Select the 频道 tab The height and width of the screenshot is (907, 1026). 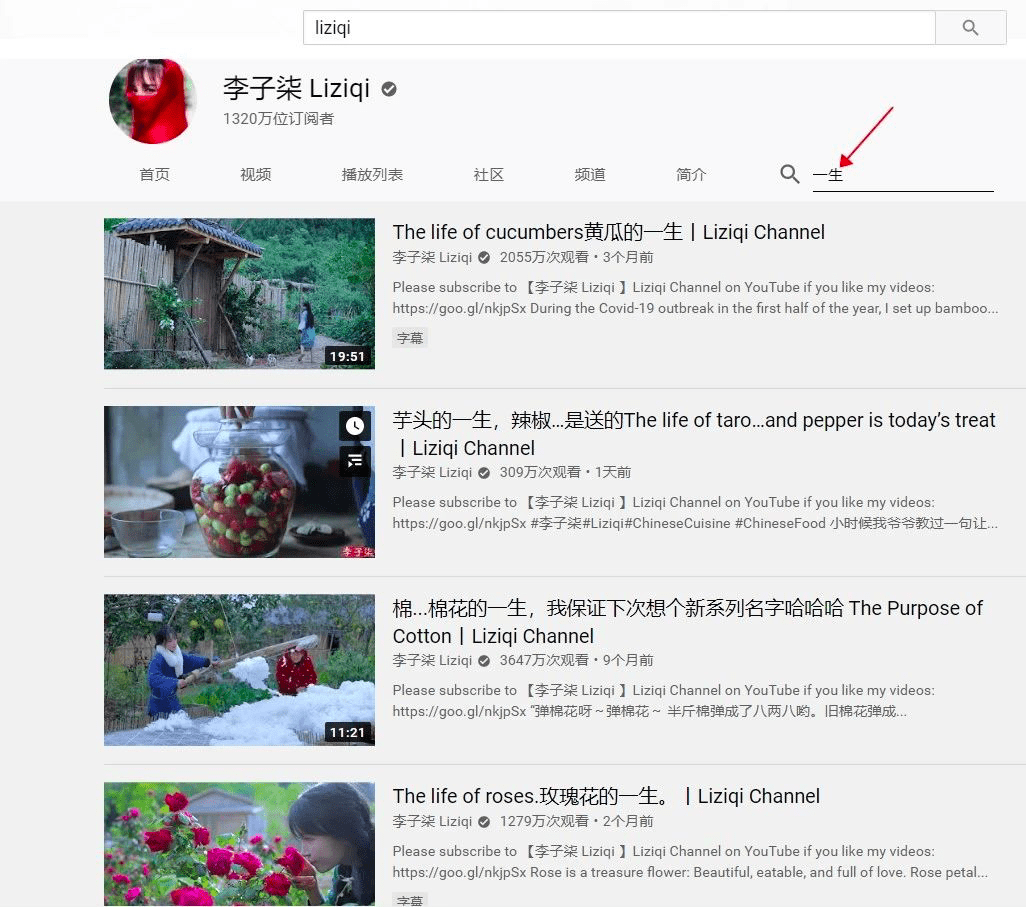(590, 175)
